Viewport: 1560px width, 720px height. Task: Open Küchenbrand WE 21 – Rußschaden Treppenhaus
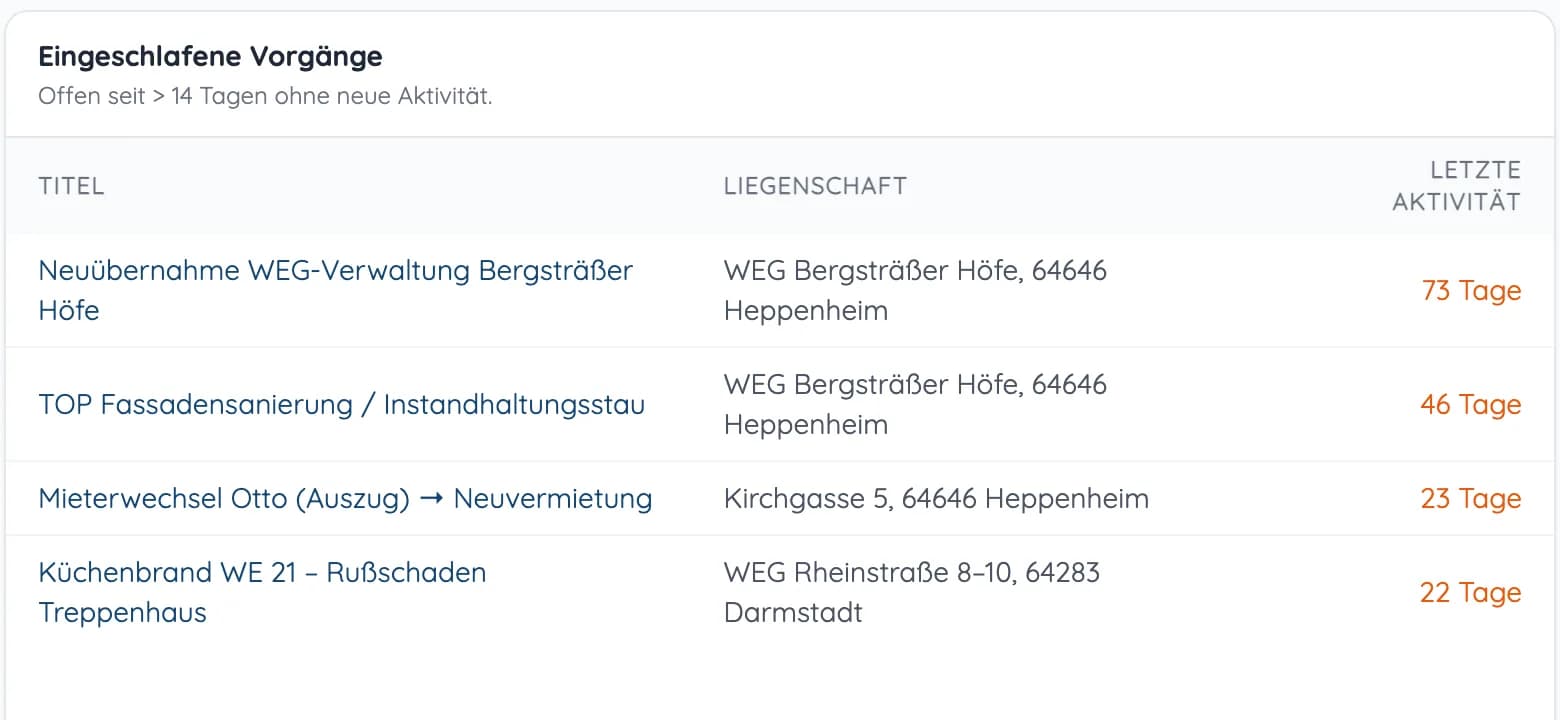[x=262, y=592]
